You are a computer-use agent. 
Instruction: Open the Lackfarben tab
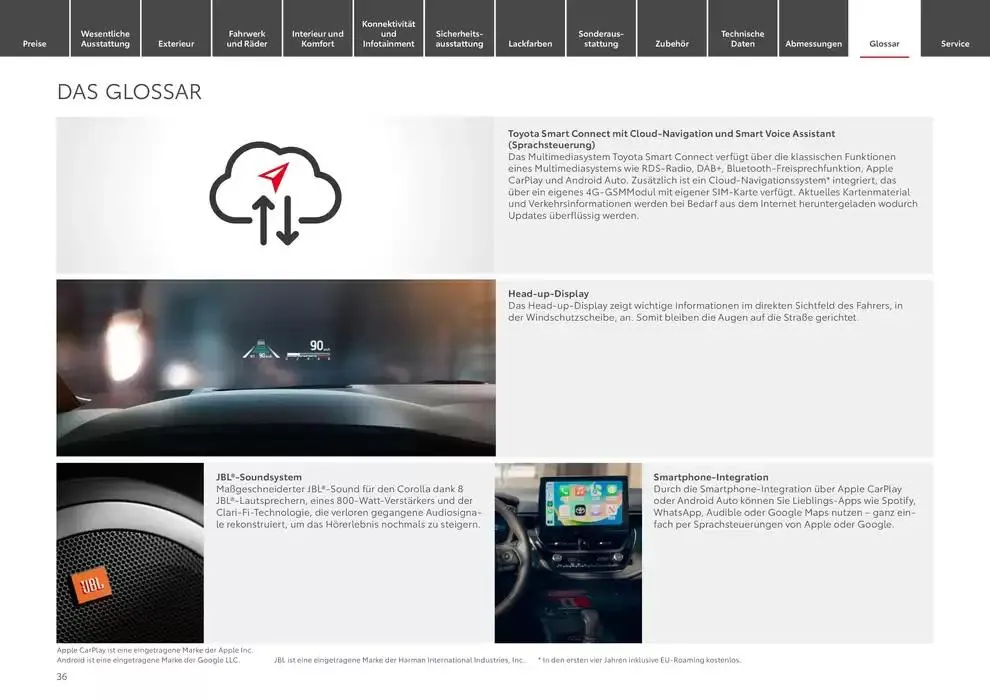click(530, 43)
